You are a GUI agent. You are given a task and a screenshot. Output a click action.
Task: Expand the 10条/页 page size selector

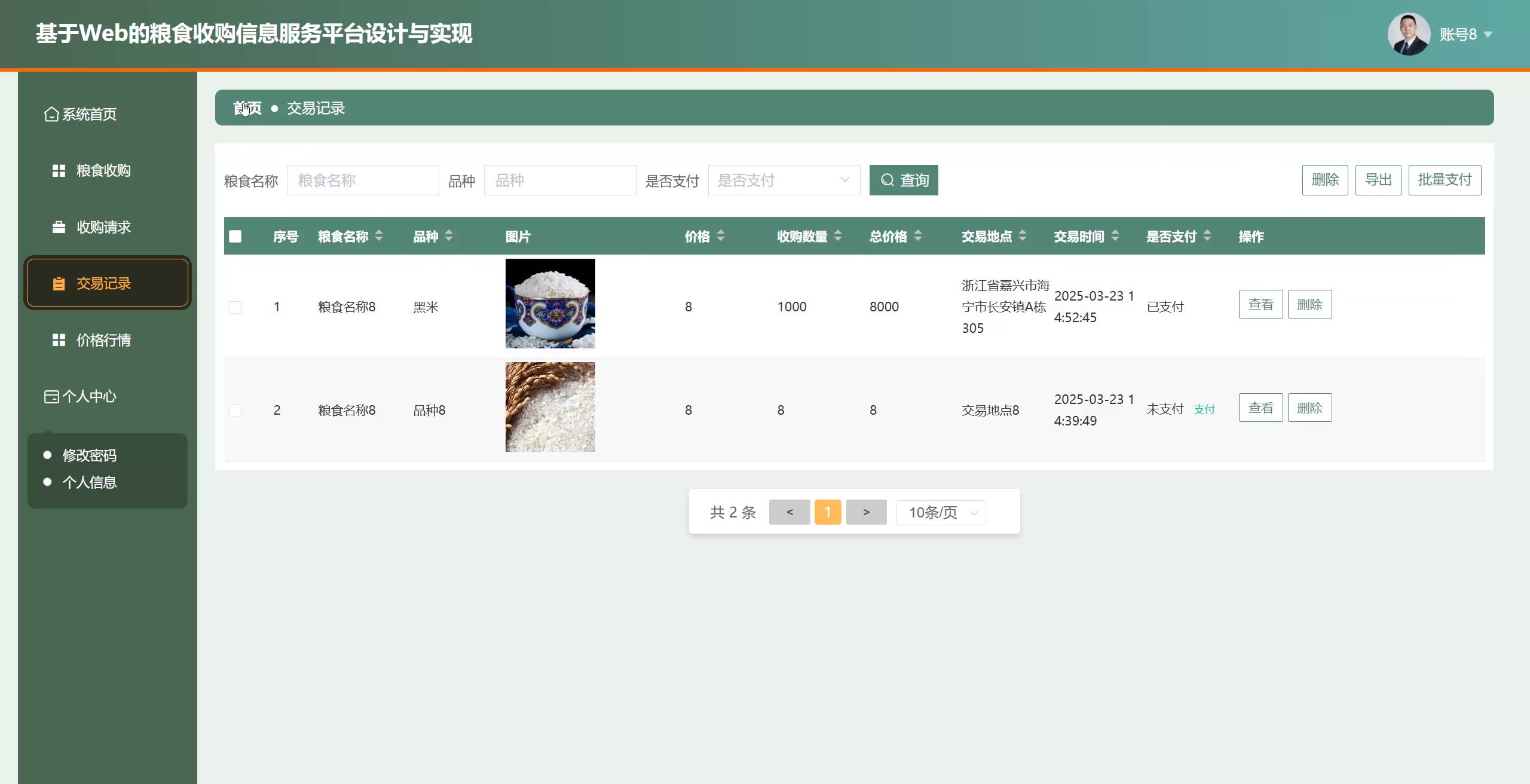click(940, 513)
